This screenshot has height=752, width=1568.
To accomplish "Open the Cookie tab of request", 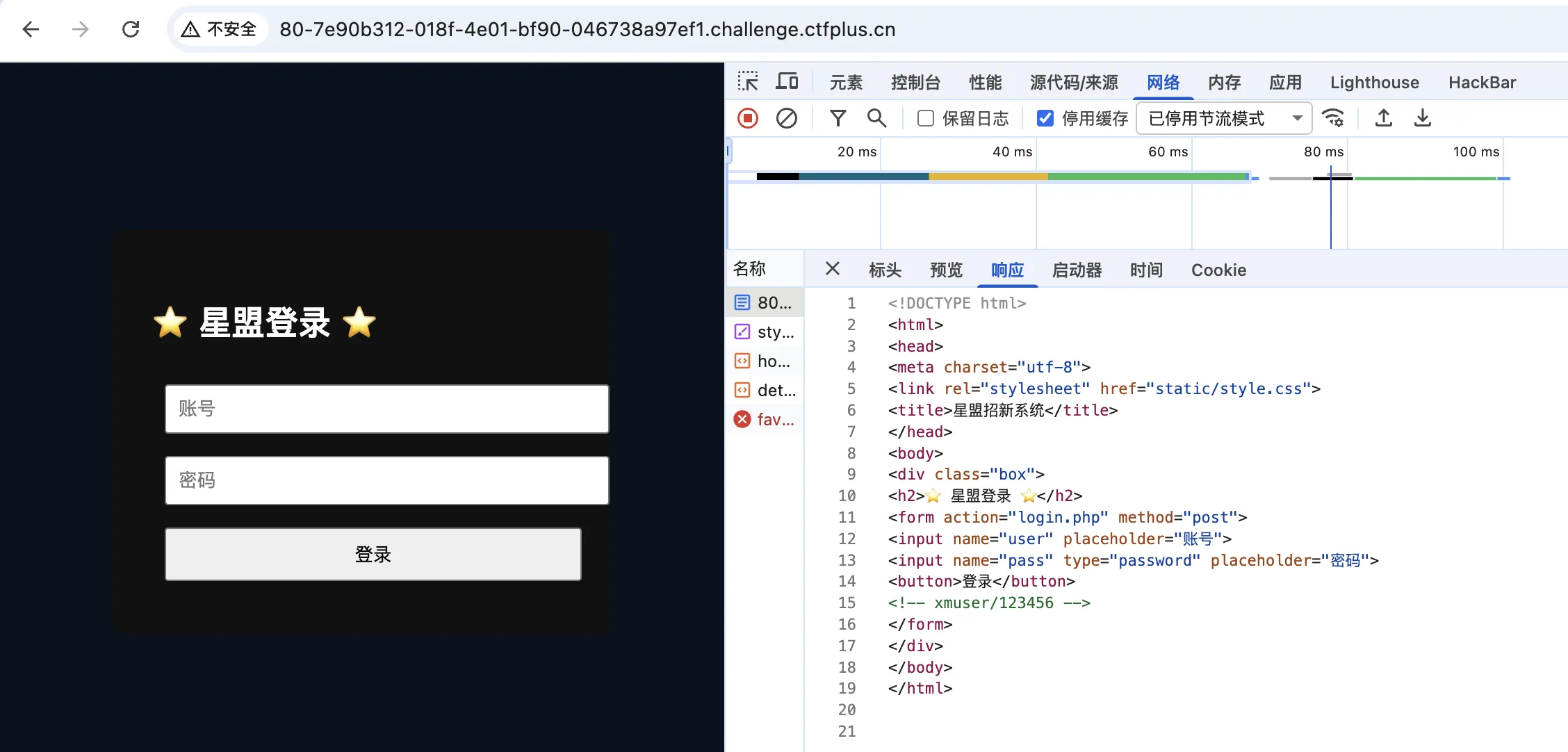I will [1218, 270].
